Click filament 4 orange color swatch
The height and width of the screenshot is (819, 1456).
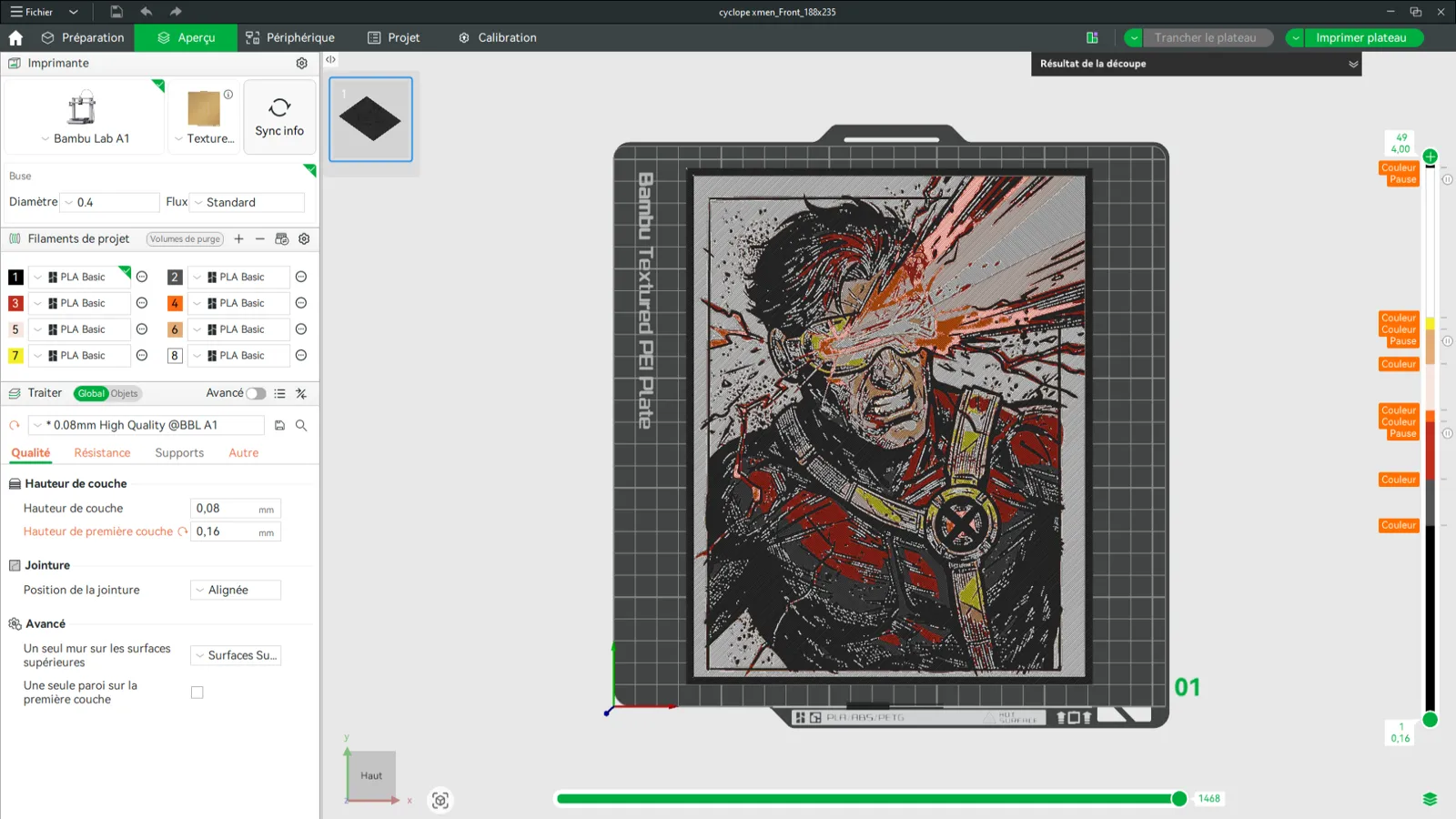click(x=175, y=303)
